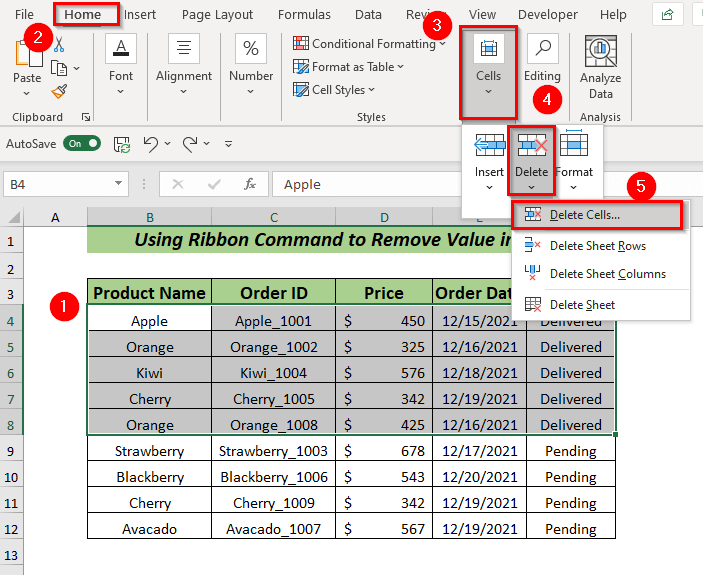The width and height of the screenshot is (703, 575).
Task: Click the Analyze Data icon
Action: click(x=601, y=52)
